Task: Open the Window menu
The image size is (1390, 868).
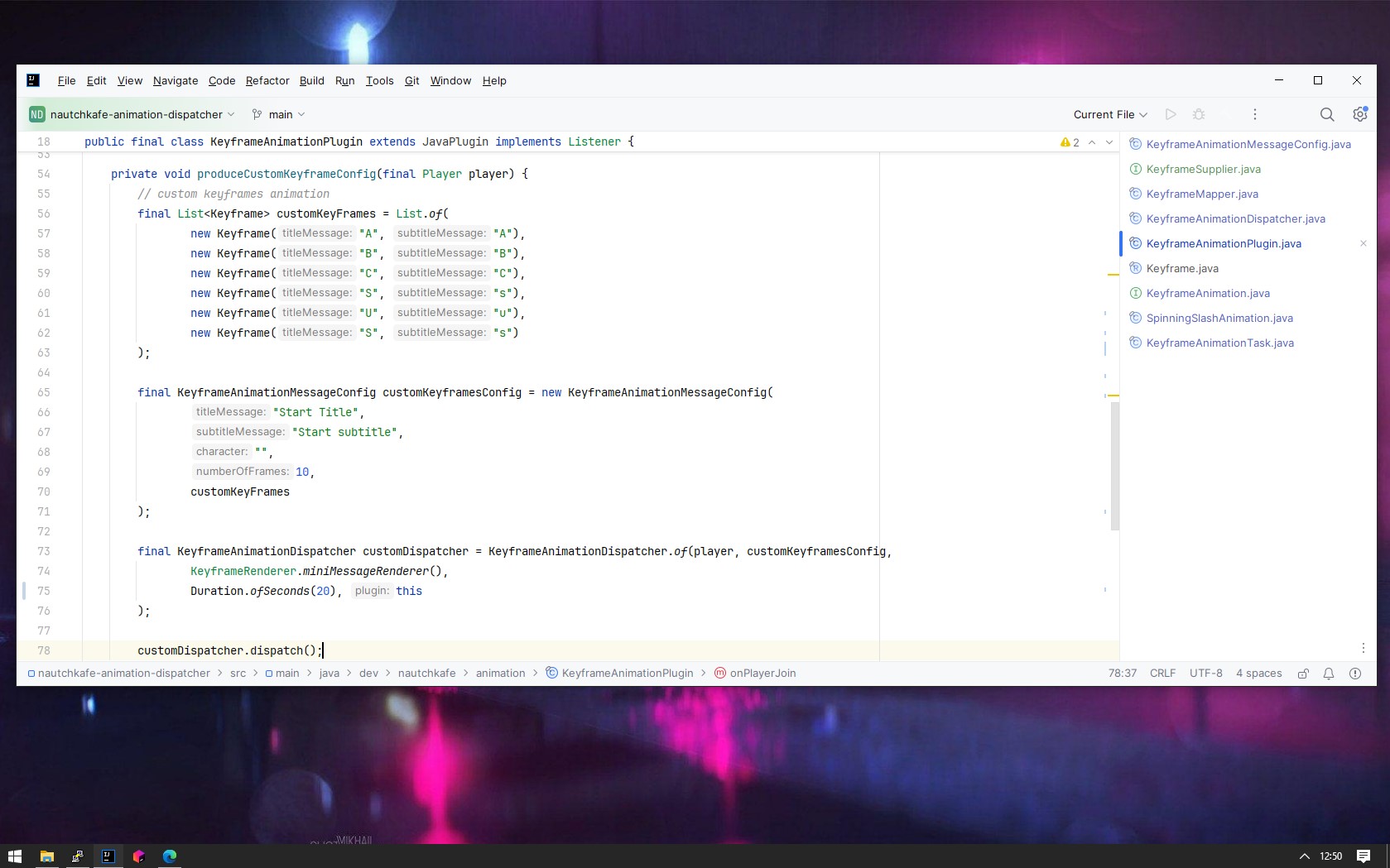Action: 450,80
